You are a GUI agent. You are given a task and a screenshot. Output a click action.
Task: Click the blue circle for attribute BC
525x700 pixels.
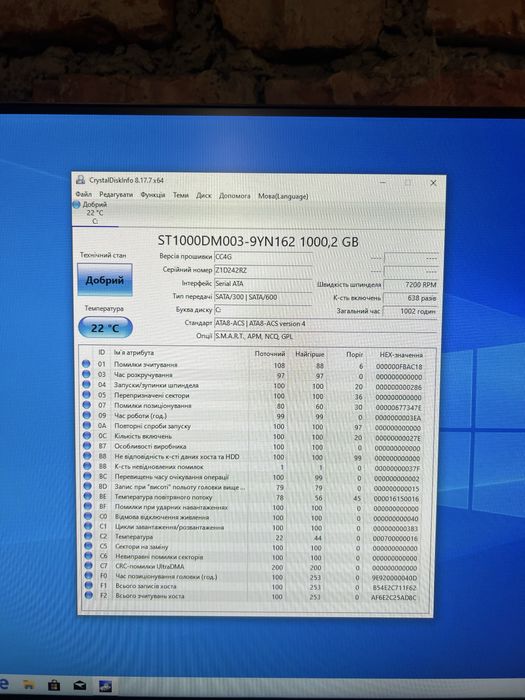tap(88, 476)
